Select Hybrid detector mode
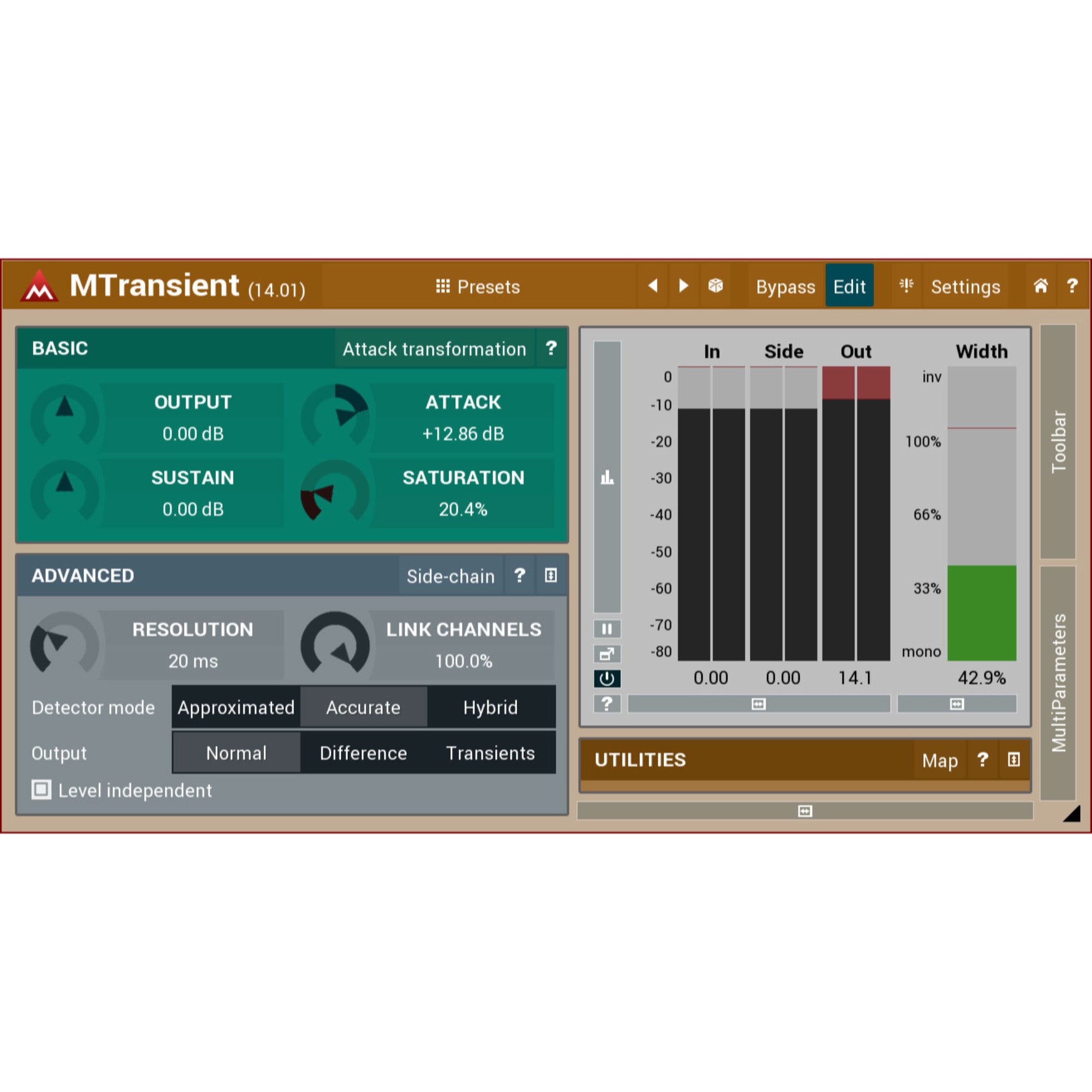1092x1092 pixels. (x=491, y=707)
